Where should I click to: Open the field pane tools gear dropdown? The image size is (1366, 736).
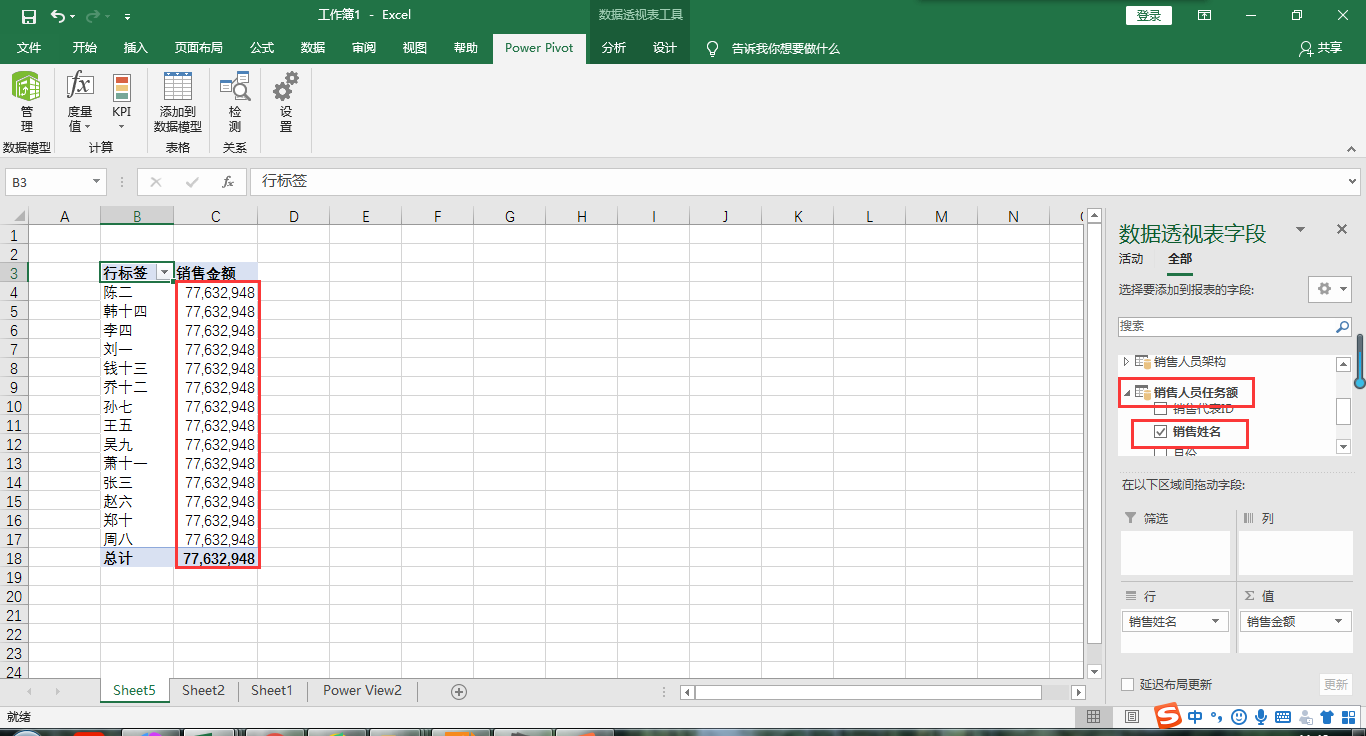tap(1332, 289)
